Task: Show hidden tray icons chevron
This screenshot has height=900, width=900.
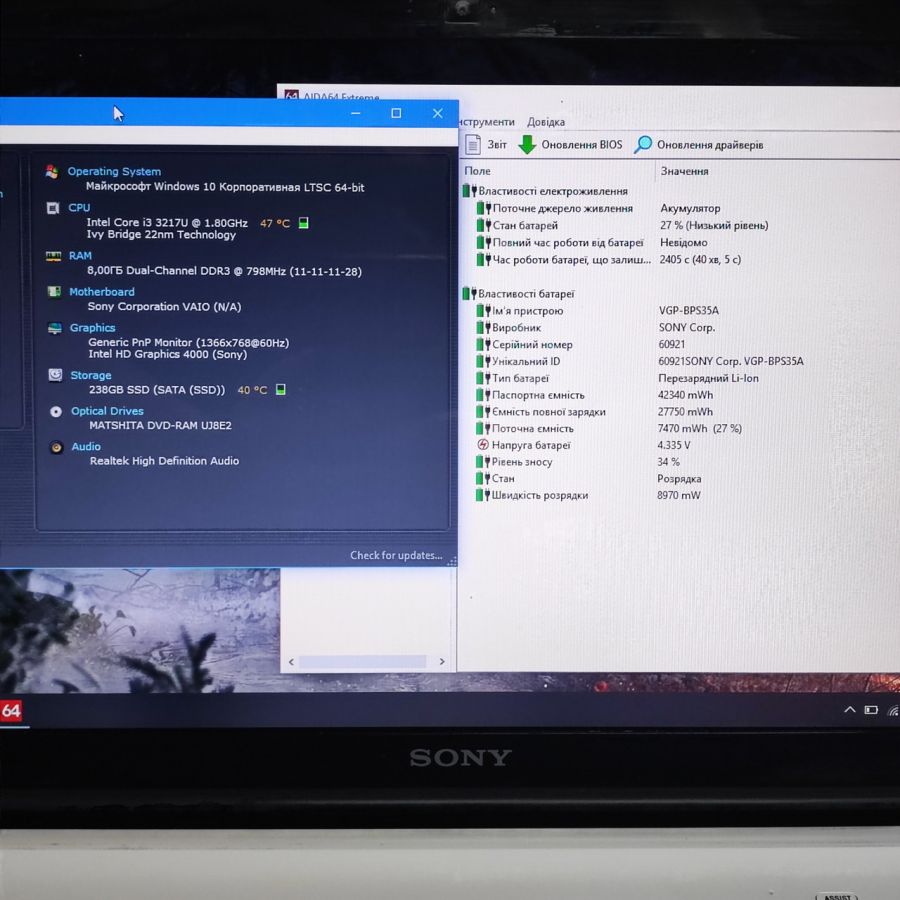Action: [x=850, y=710]
